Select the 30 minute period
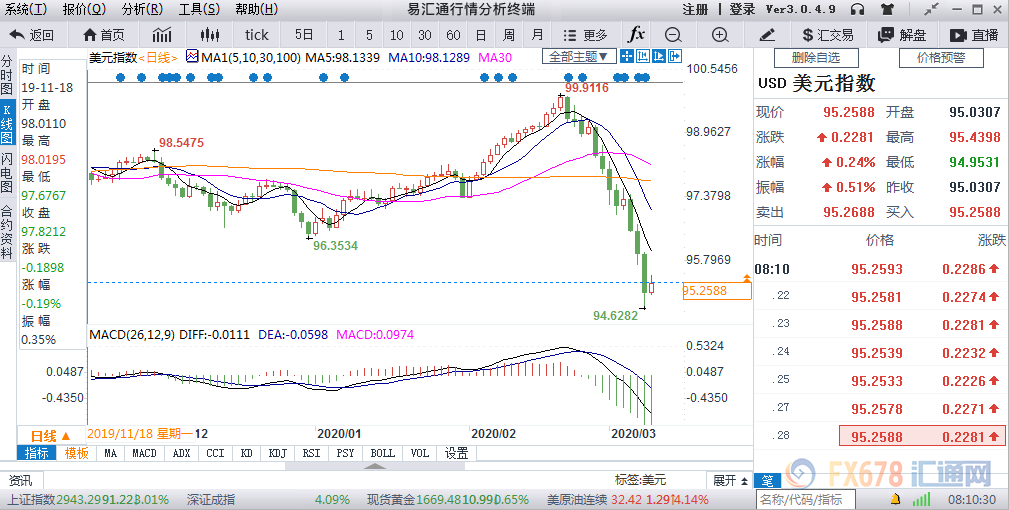The width and height of the screenshot is (1009, 510). point(425,35)
